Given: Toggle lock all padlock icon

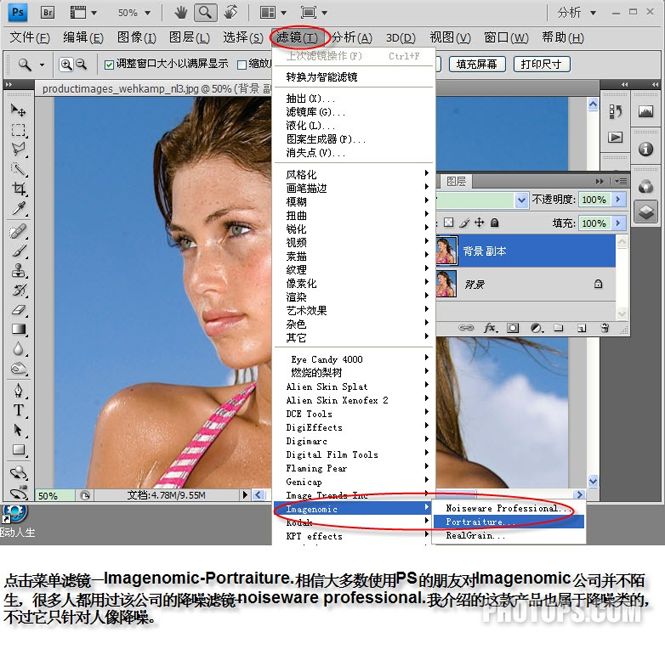Looking at the screenshot, I should 495,223.
